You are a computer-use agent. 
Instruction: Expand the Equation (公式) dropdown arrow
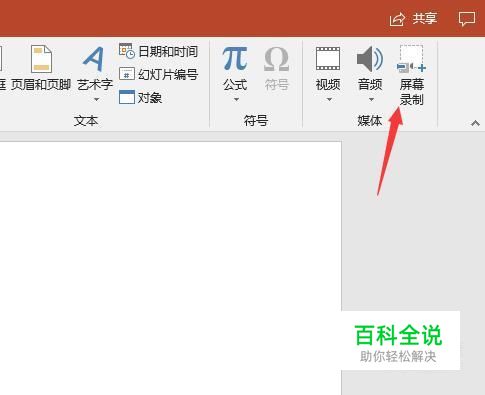click(236, 99)
